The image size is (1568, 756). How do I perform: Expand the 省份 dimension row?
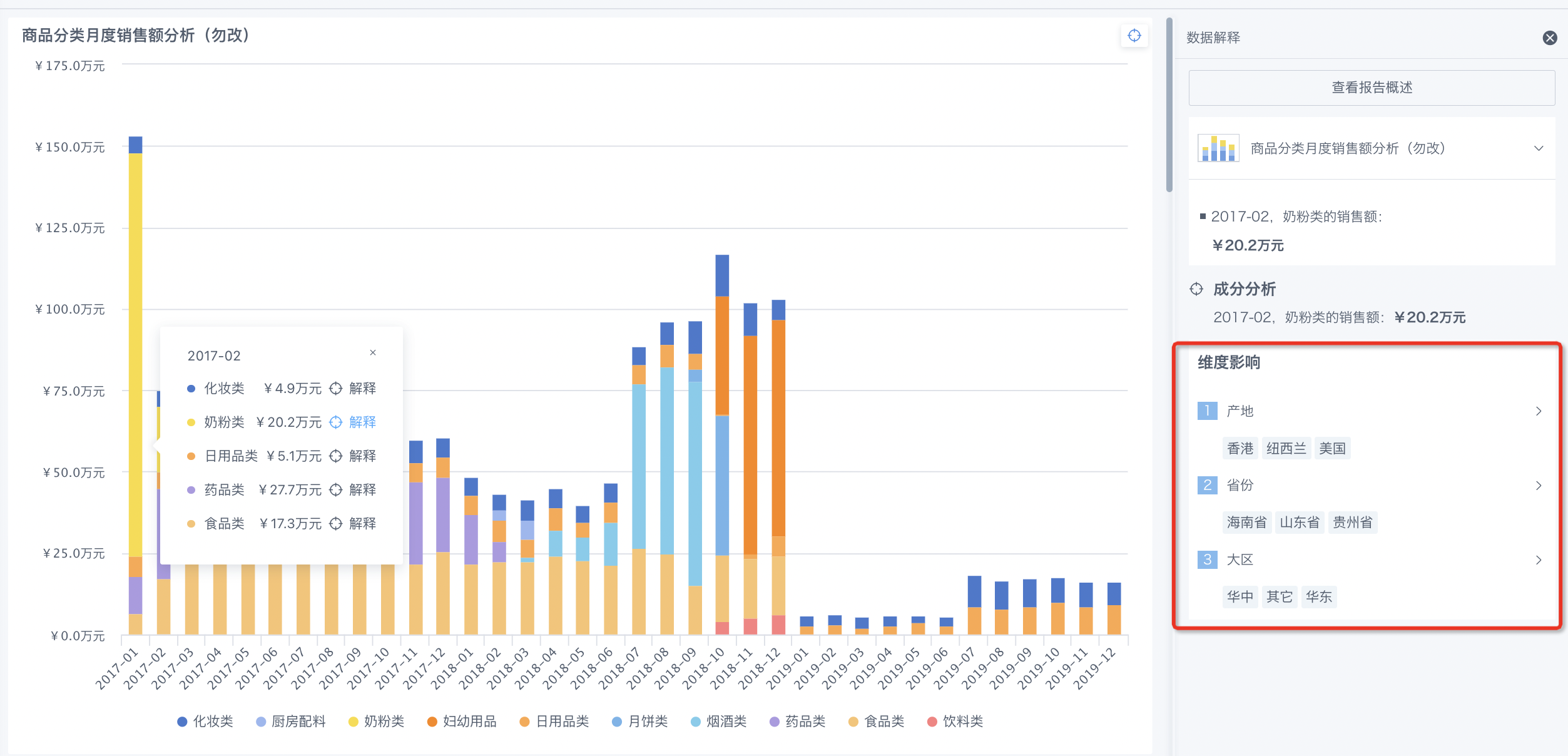1538,486
